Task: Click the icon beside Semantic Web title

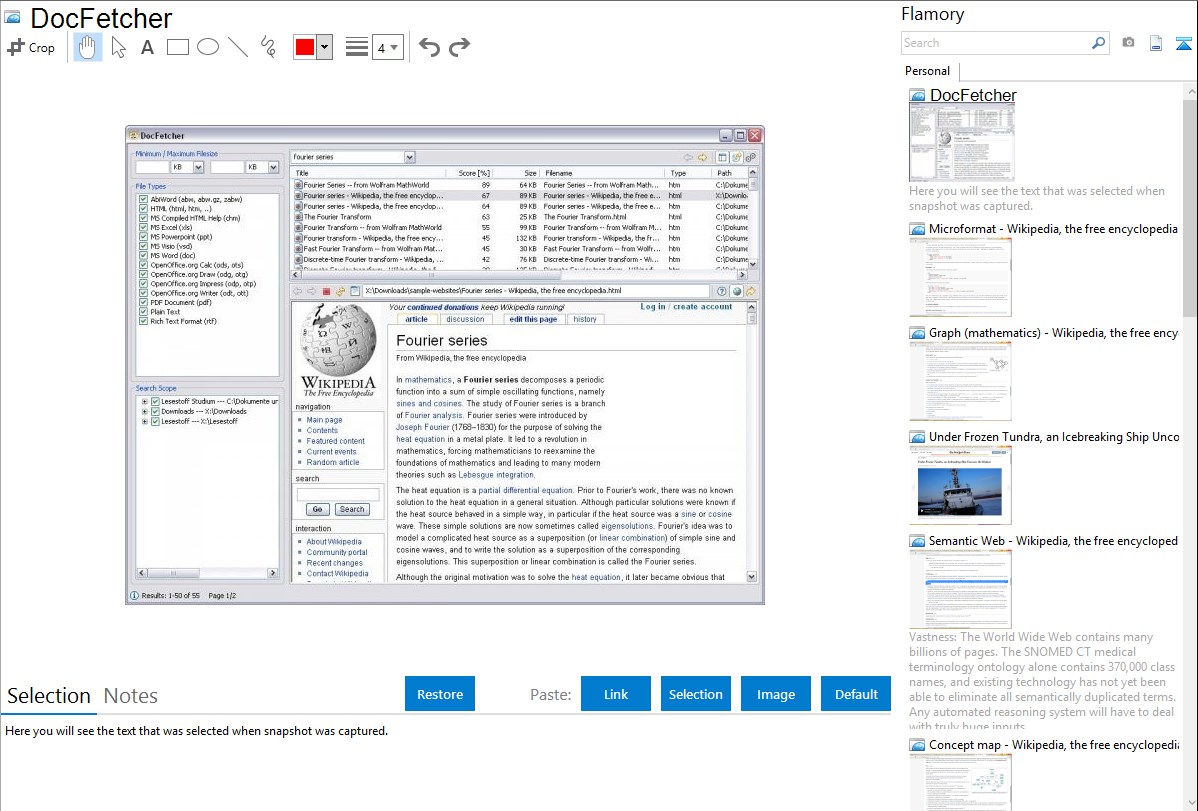Action: click(x=917, y=541)
